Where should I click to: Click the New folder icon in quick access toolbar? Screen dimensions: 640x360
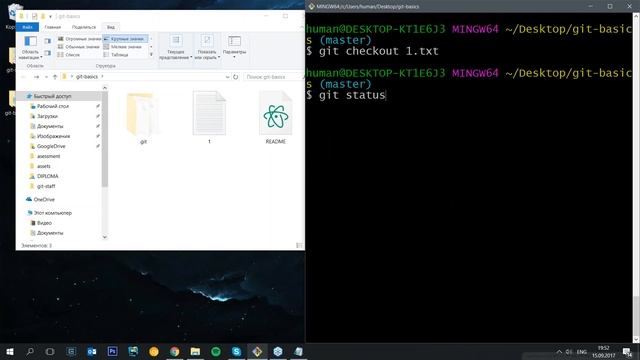coord(43,16)
